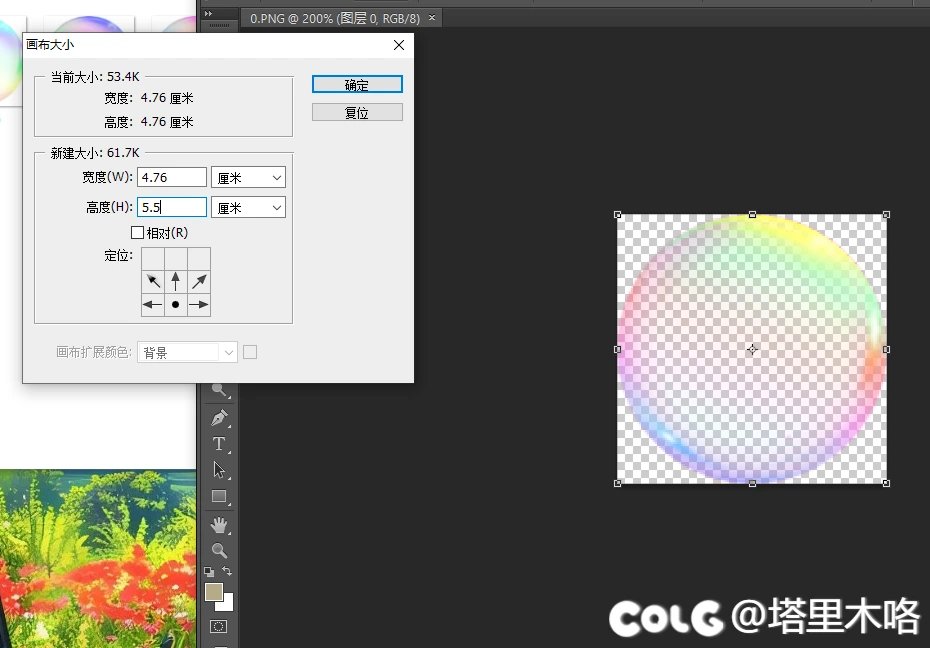Viewport: 930px width, 648px height.
Task: Click 确定 to confirm canvas size
Action: pyautogui.click(x=357, y=85)
